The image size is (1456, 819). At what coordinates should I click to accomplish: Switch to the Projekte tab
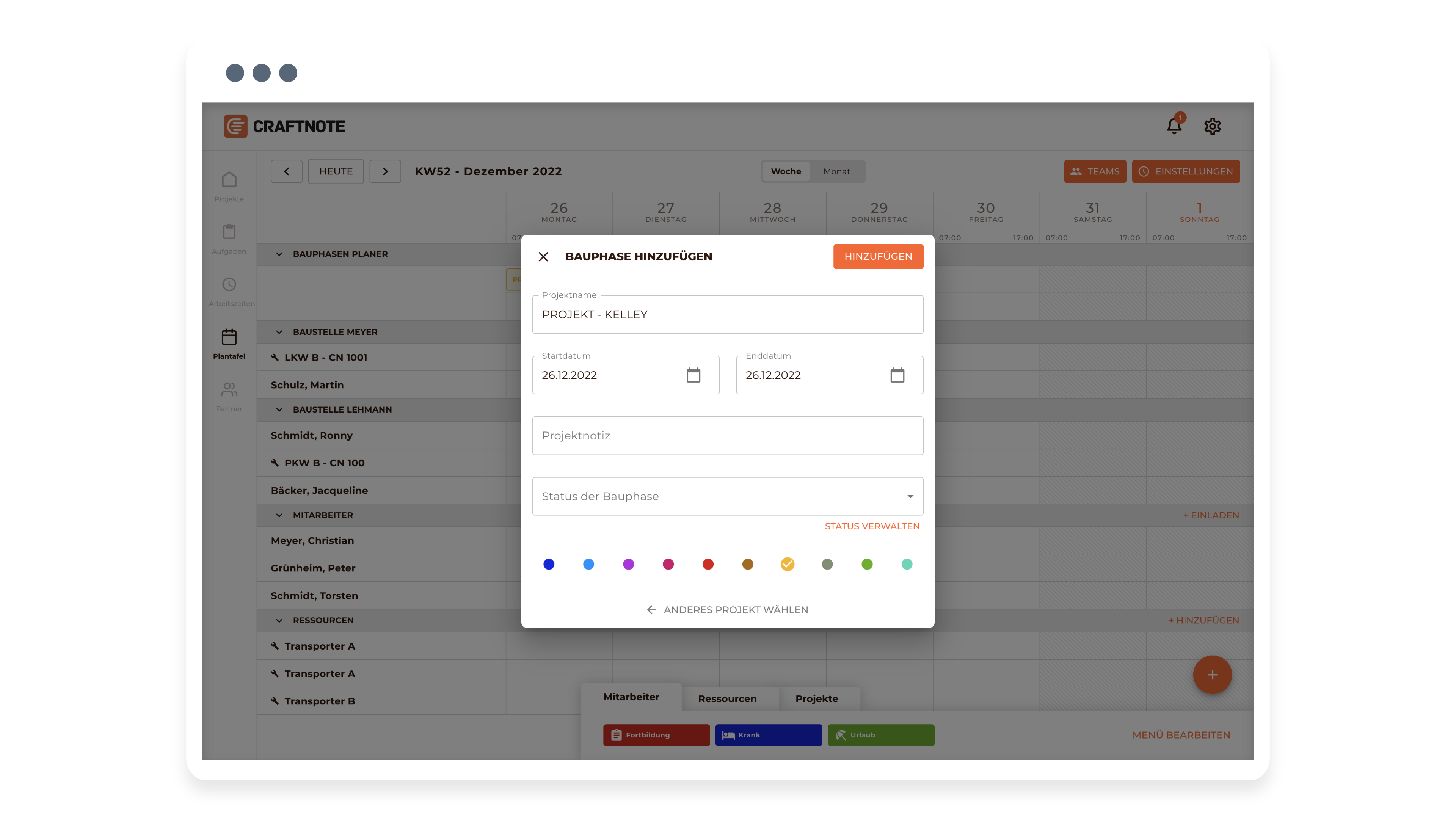(x=816, y=698)
